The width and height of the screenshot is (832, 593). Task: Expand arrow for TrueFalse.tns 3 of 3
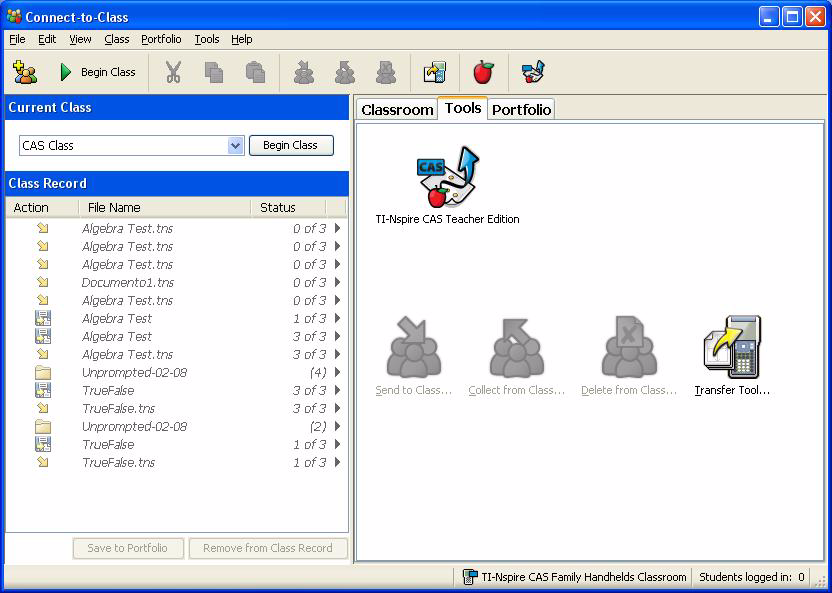[x=337, y=408]
